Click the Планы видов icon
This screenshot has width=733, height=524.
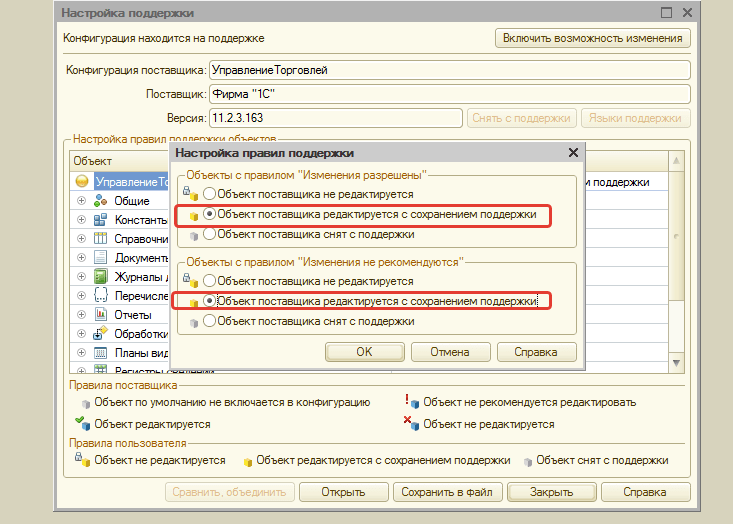point(100,353)
